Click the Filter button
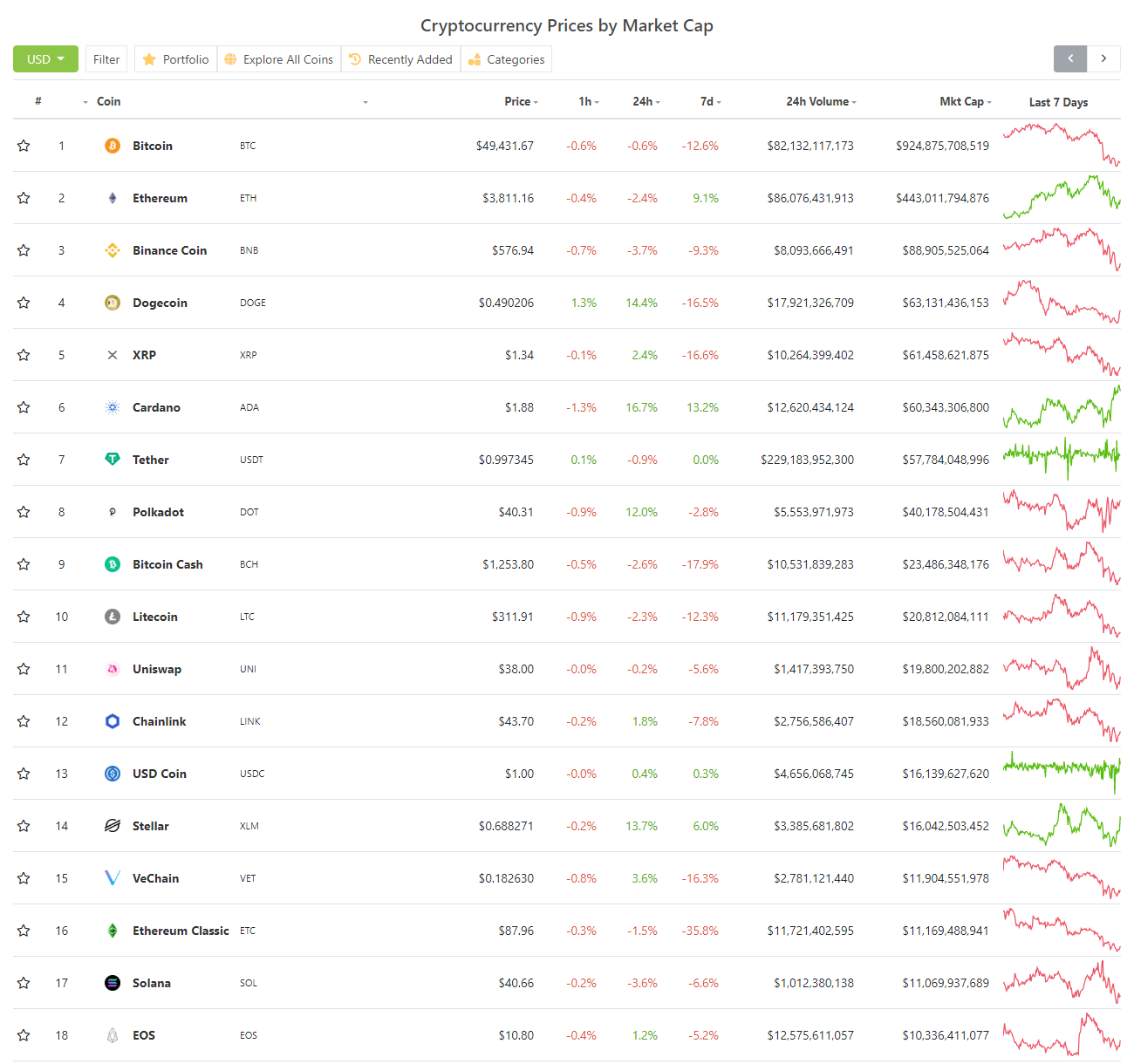The image size is (1134, 1064). click(106, 58)
